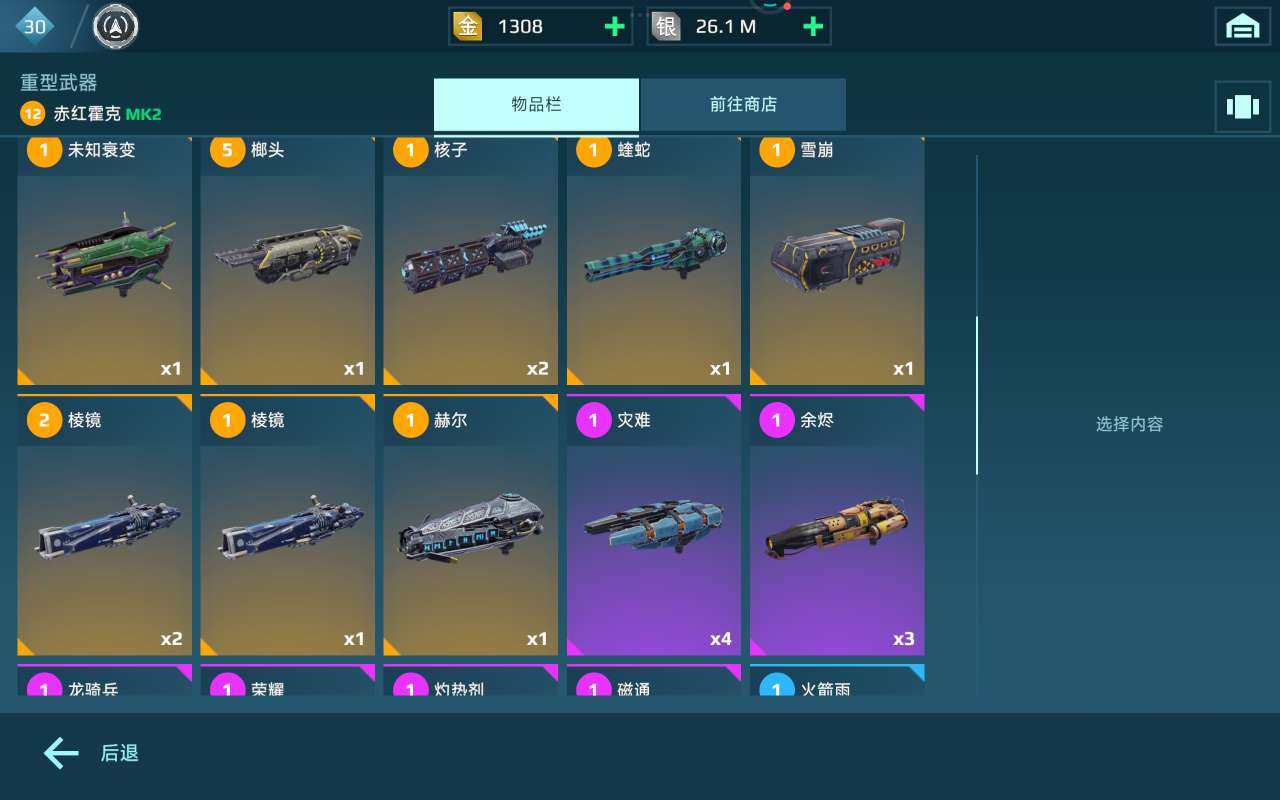Click the gold currency coin icon

(467, 27)
